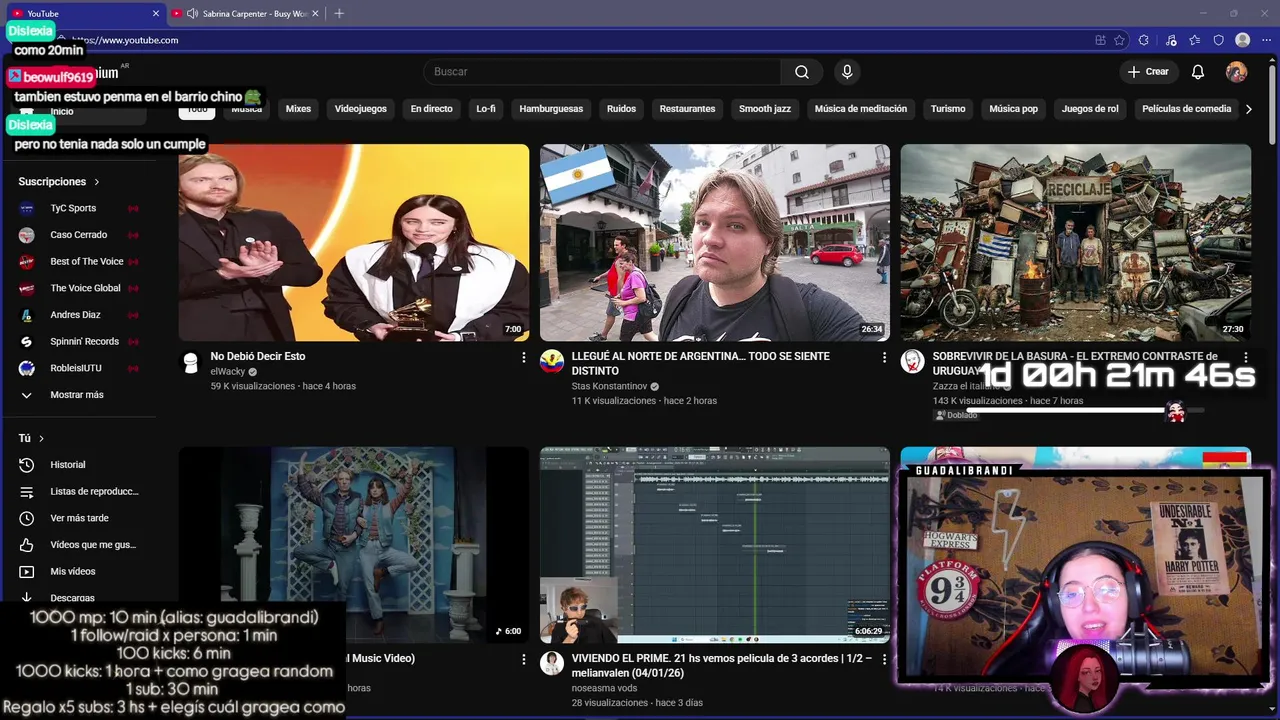Select the Mixes chip

point(298,109)
